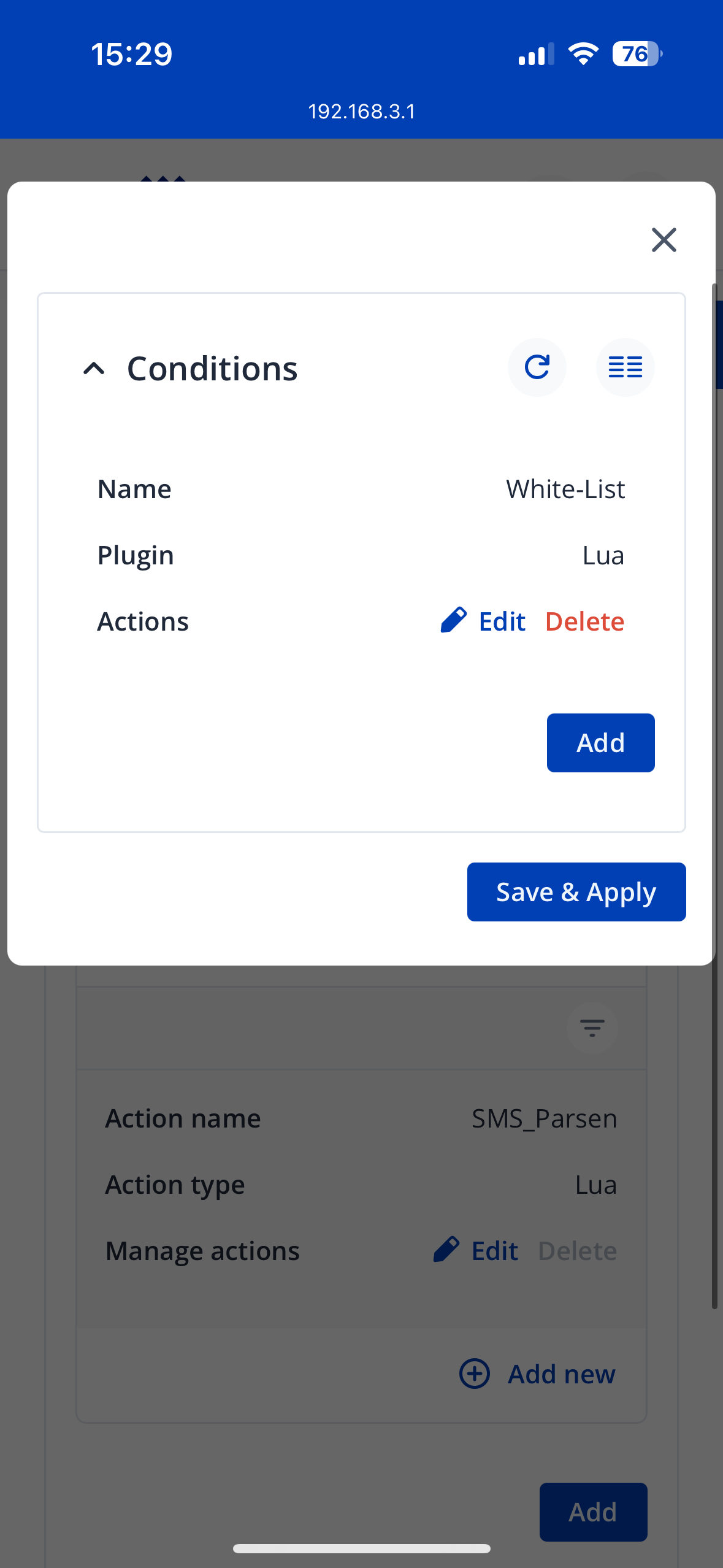Collapse the Conditions section chevron

pos(94,369)
